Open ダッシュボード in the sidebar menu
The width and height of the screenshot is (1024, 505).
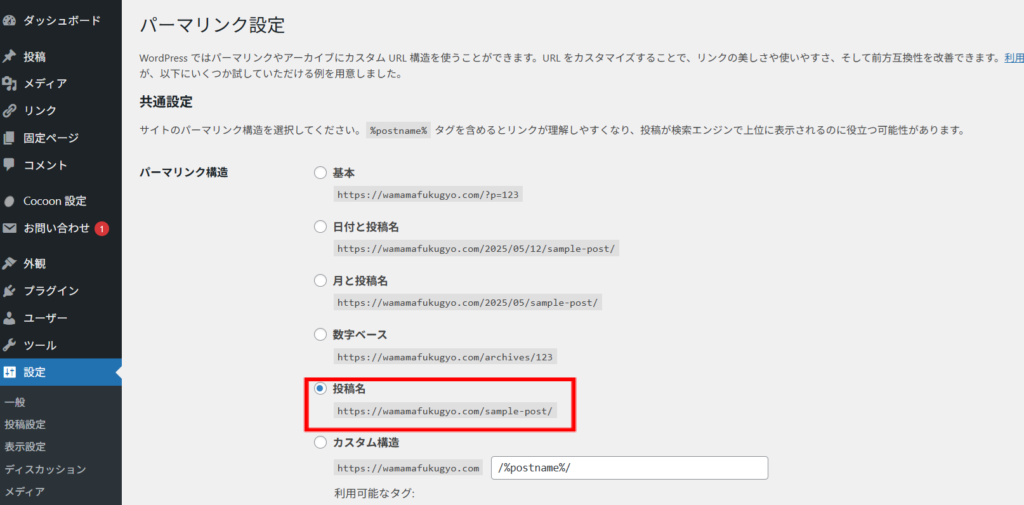[x=61, y=20]
